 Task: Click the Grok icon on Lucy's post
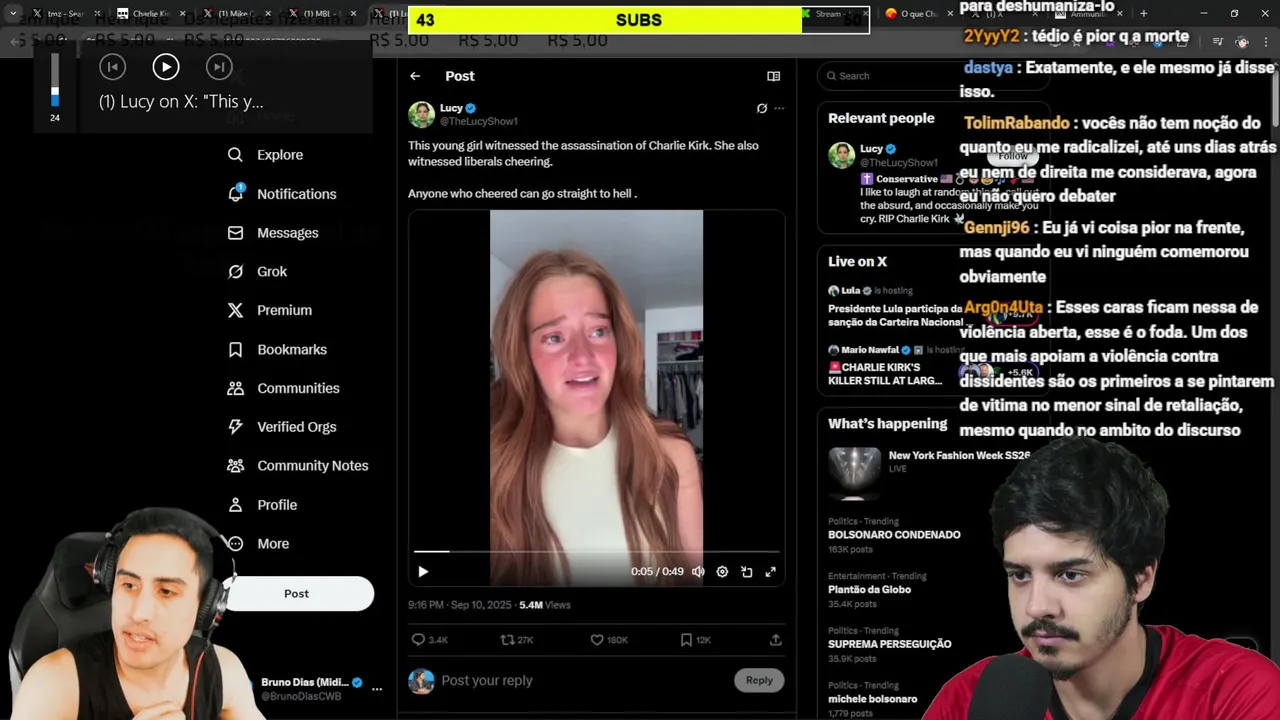point(762,108)
